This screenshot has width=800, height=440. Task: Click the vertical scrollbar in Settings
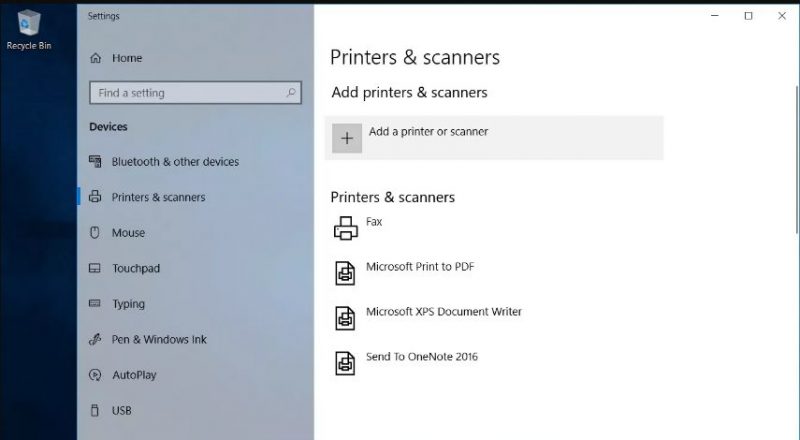tap(797, 160)
